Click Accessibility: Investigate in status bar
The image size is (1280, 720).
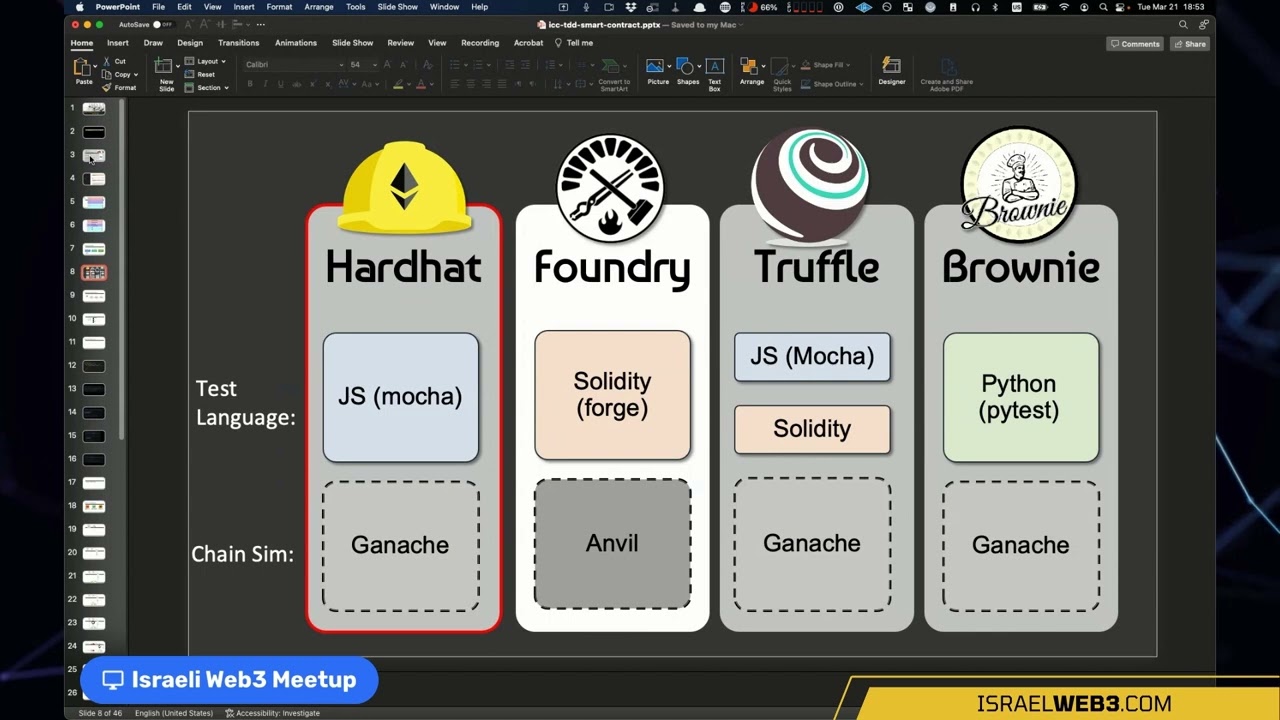272,713
